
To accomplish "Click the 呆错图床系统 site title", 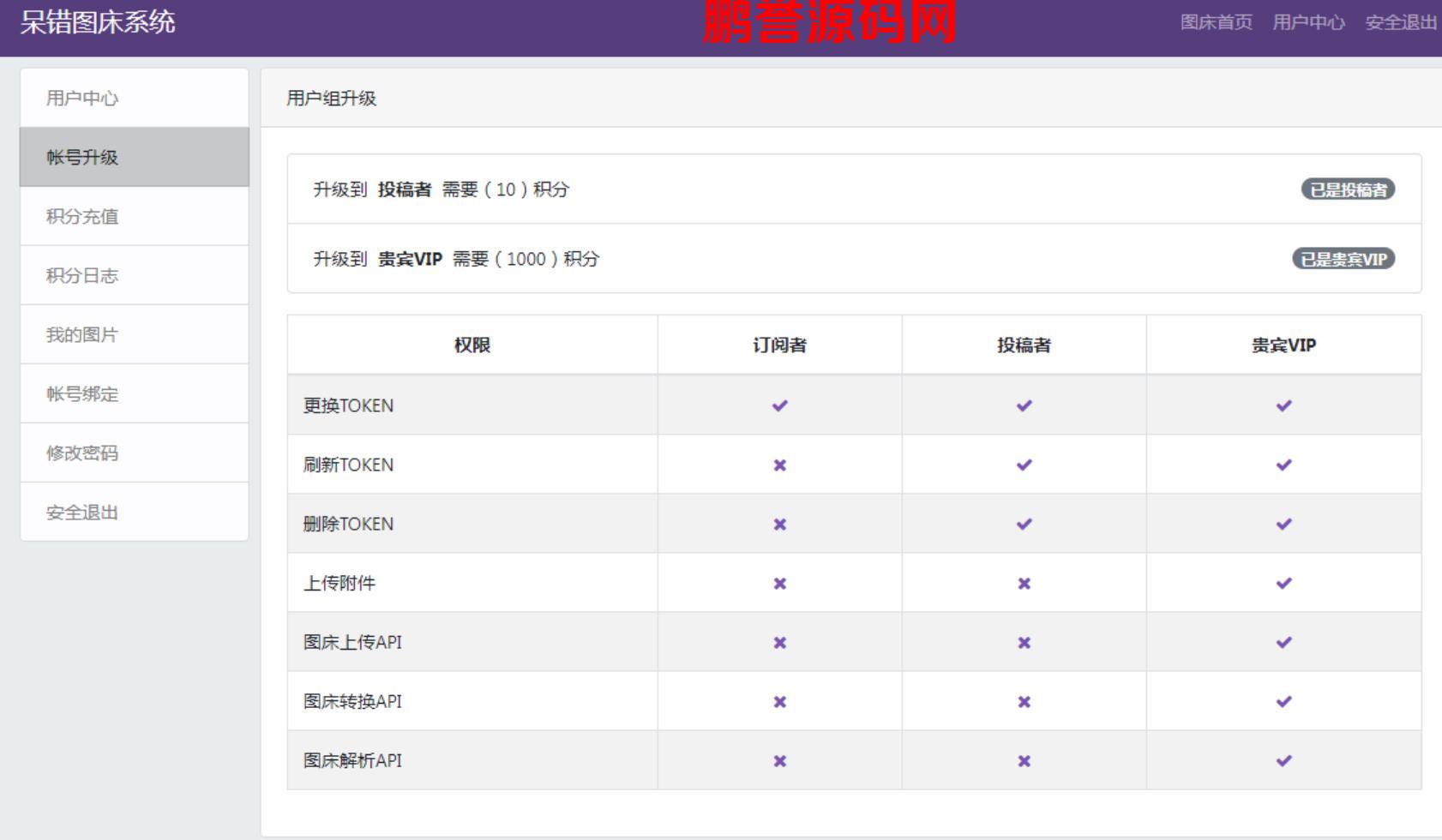I will pyautogui.click(x=98, y=21).
